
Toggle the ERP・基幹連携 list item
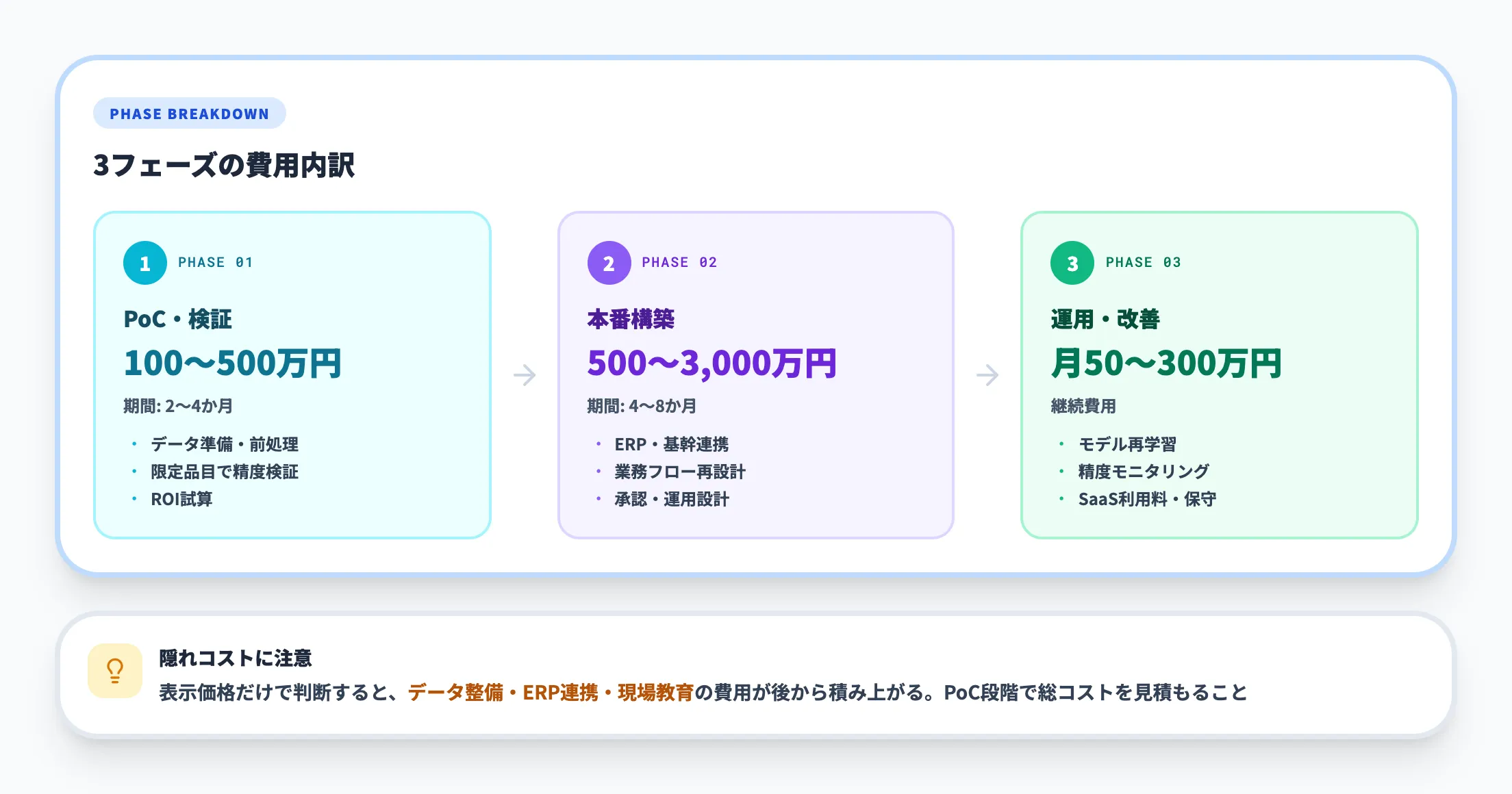click(x=671, y=444)
